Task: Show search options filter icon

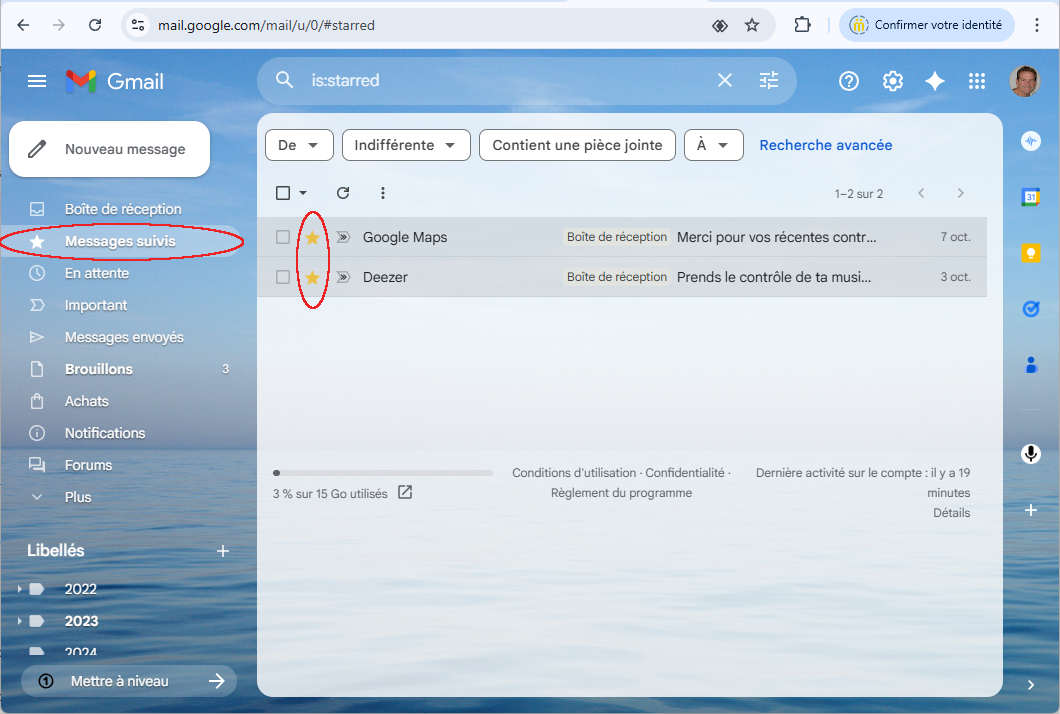Action: [x=769, y=80]
